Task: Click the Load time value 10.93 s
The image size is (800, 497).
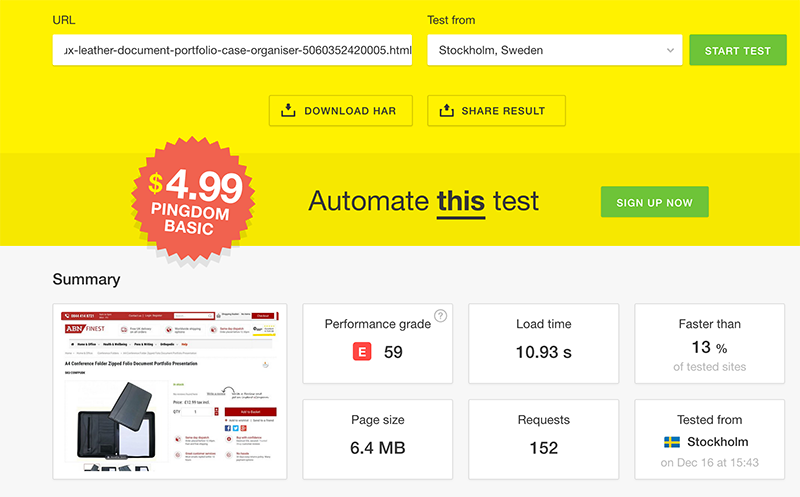Action: click(543, 352)
